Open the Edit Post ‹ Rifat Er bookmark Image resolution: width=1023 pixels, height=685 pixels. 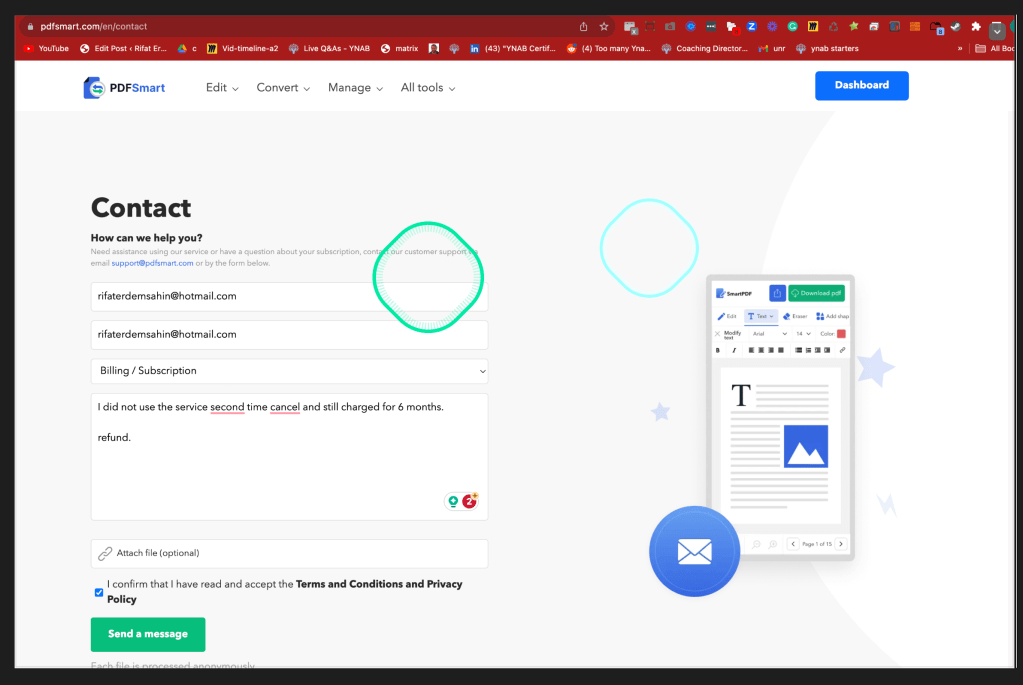click(123, 48)
